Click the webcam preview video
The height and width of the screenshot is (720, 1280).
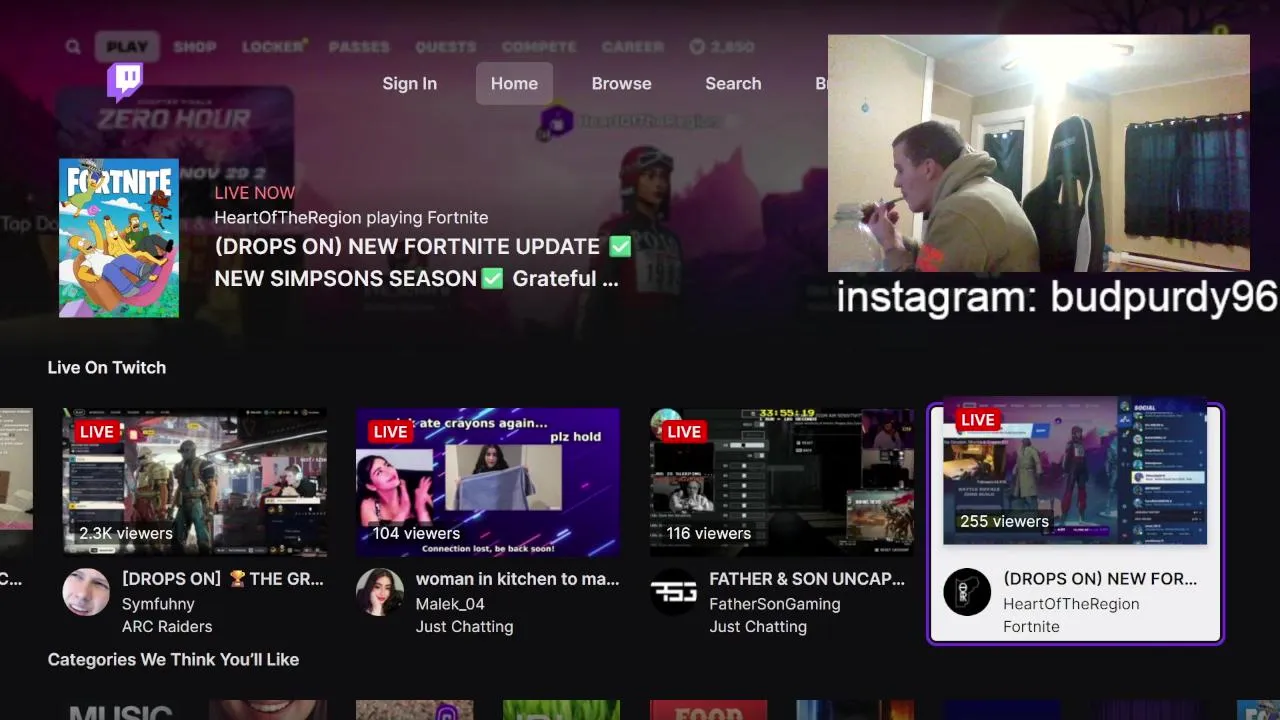[x=1038, y=154]
